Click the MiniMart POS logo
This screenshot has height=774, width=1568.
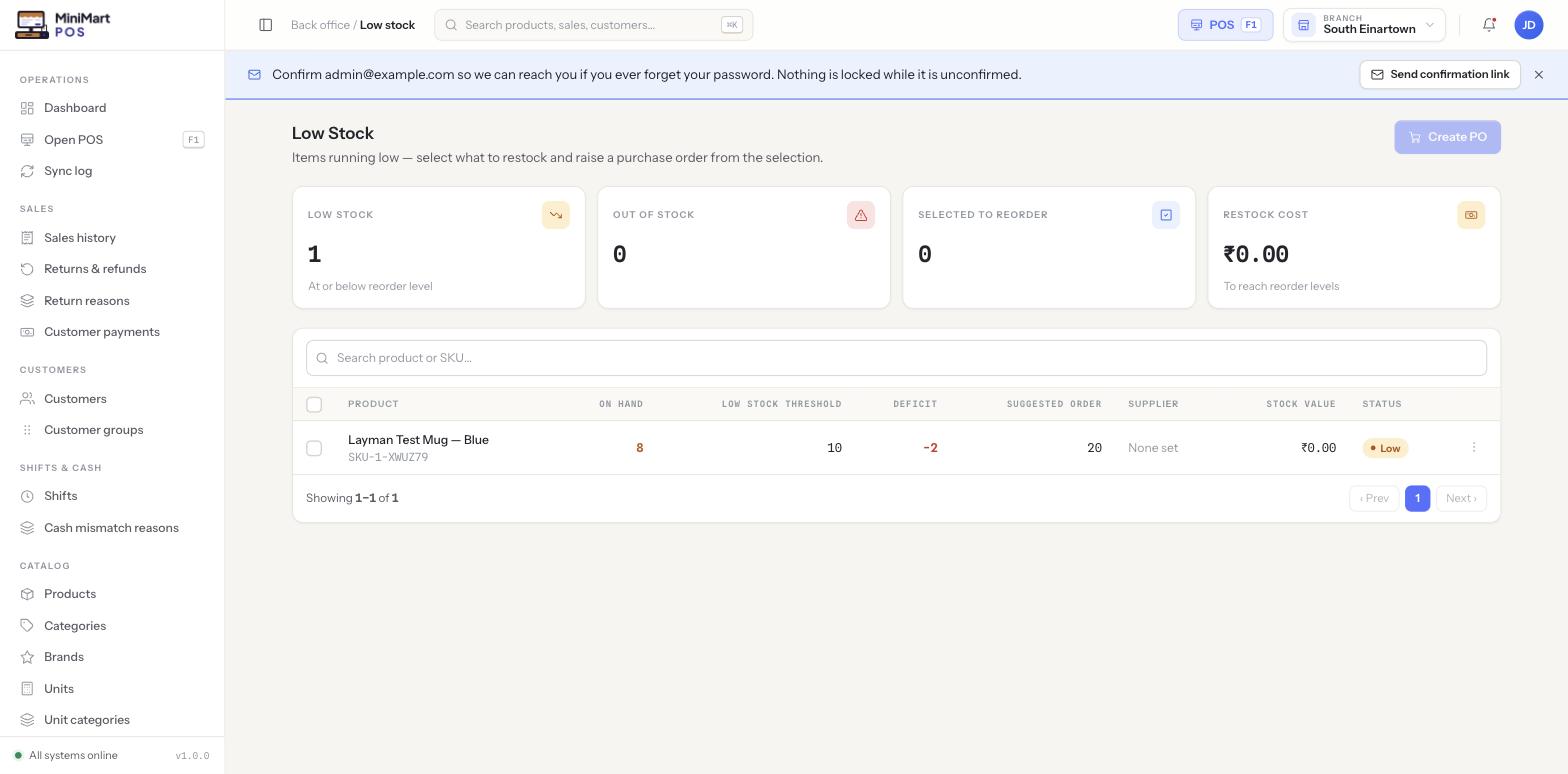tap(63, 25)
